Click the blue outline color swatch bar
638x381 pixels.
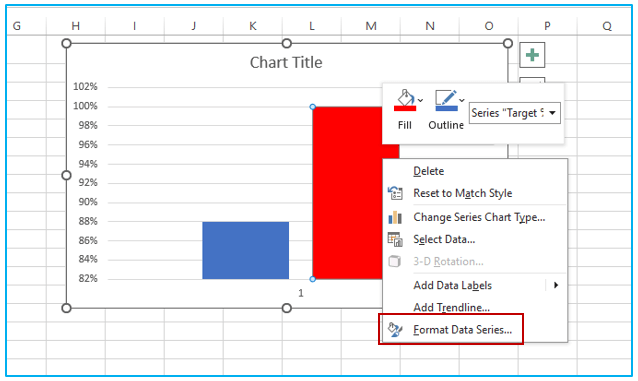tap(446, 108)
